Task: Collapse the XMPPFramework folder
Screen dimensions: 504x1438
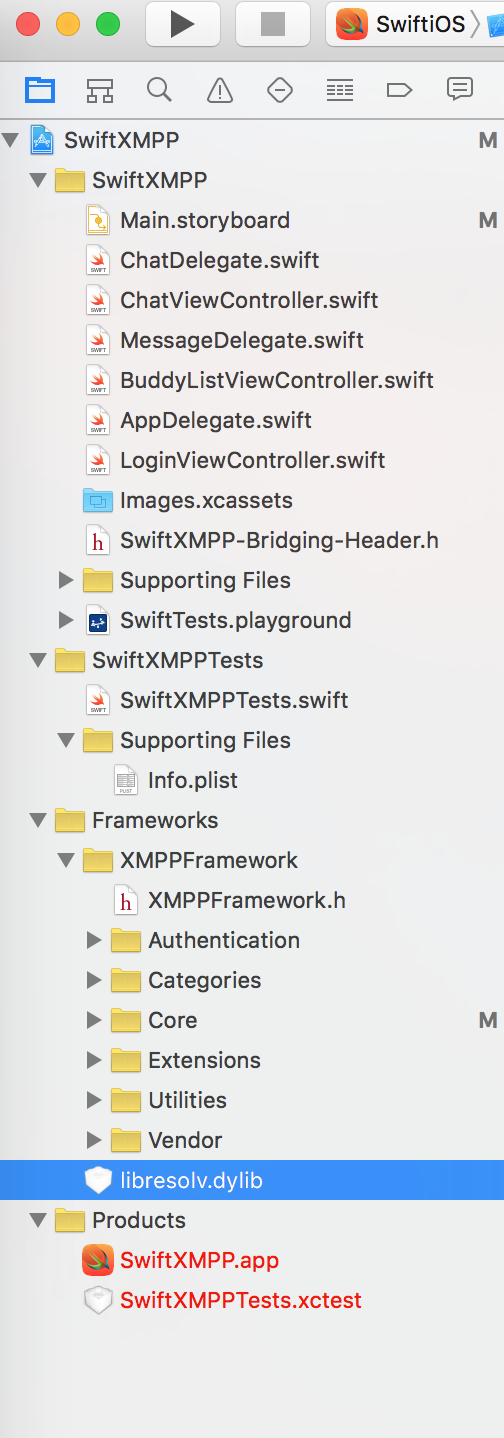Action: pyautogui.click(x=67, y=860)
